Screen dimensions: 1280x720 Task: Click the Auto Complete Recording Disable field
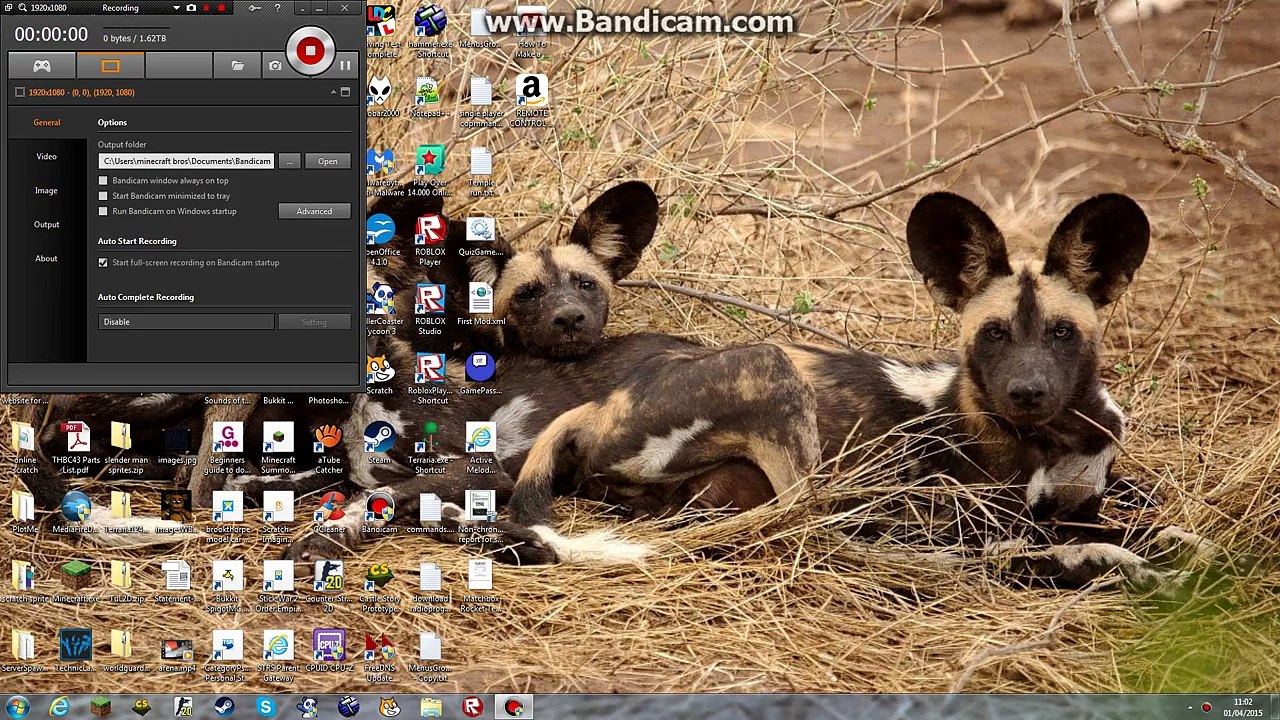[x=186, y=322]
